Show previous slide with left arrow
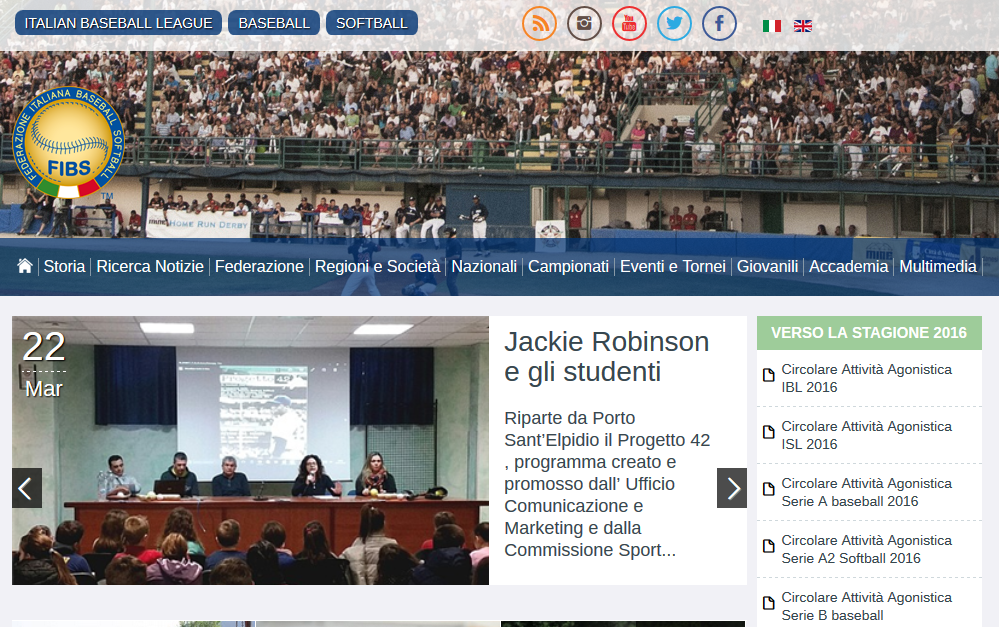999x627 pixels. [27, 488]
